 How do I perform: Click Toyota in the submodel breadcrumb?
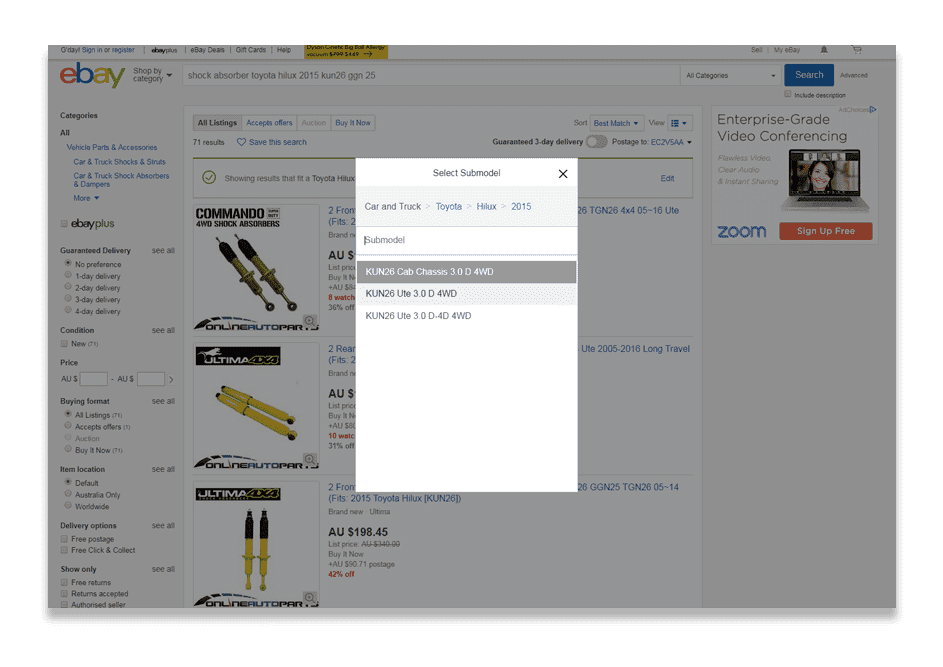pos(449,206)
